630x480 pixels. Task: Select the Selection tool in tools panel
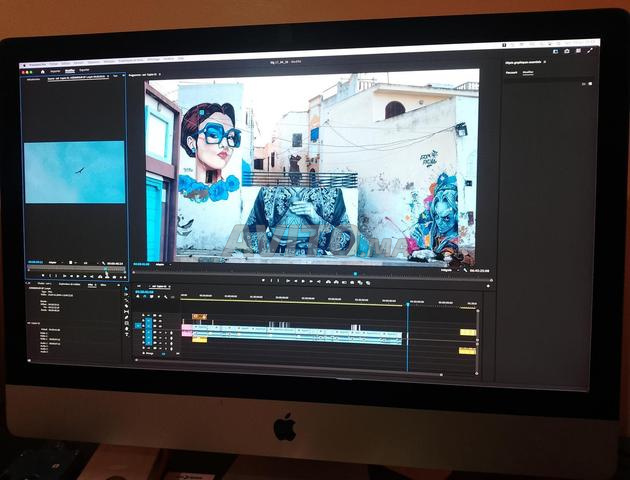(126, 289)
